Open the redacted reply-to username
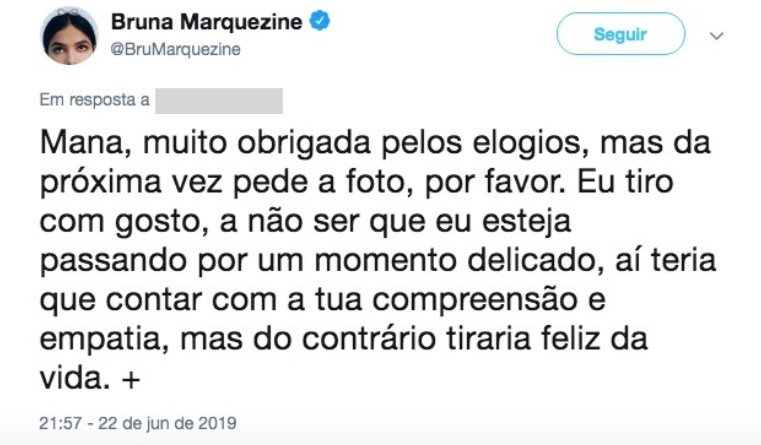The width and height of the screenshot is (761, 445). coord(219,100)
